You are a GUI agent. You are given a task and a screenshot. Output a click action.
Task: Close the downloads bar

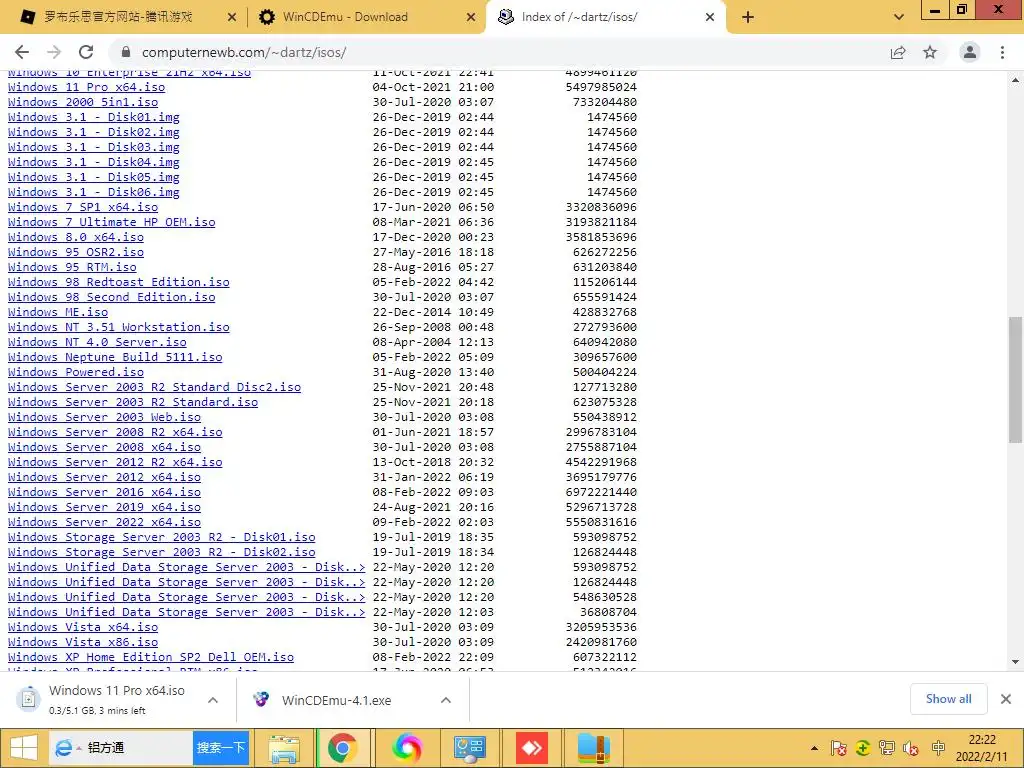[x=1006, y=699]
